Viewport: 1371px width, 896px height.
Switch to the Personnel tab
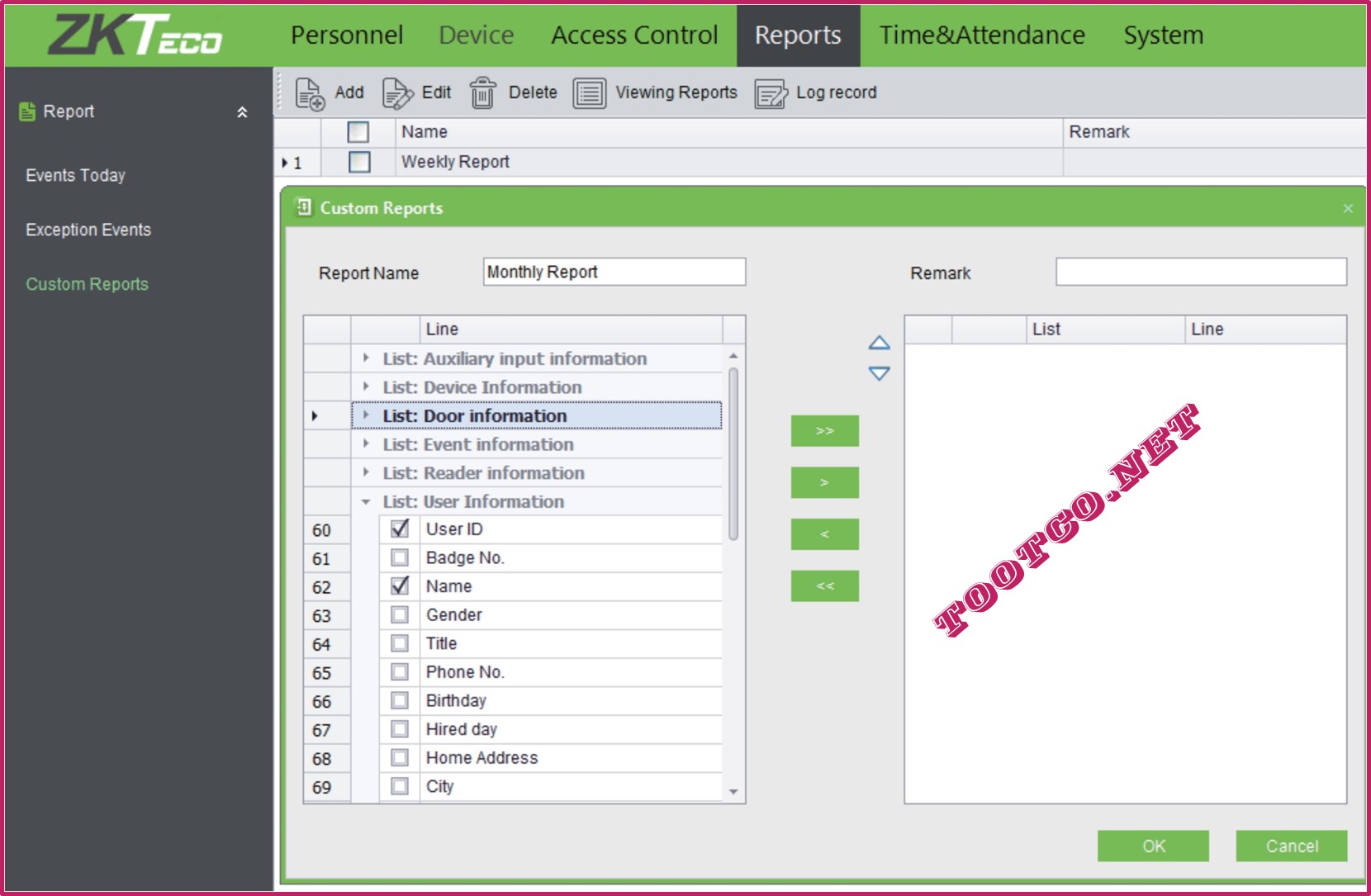coord(347,36)
